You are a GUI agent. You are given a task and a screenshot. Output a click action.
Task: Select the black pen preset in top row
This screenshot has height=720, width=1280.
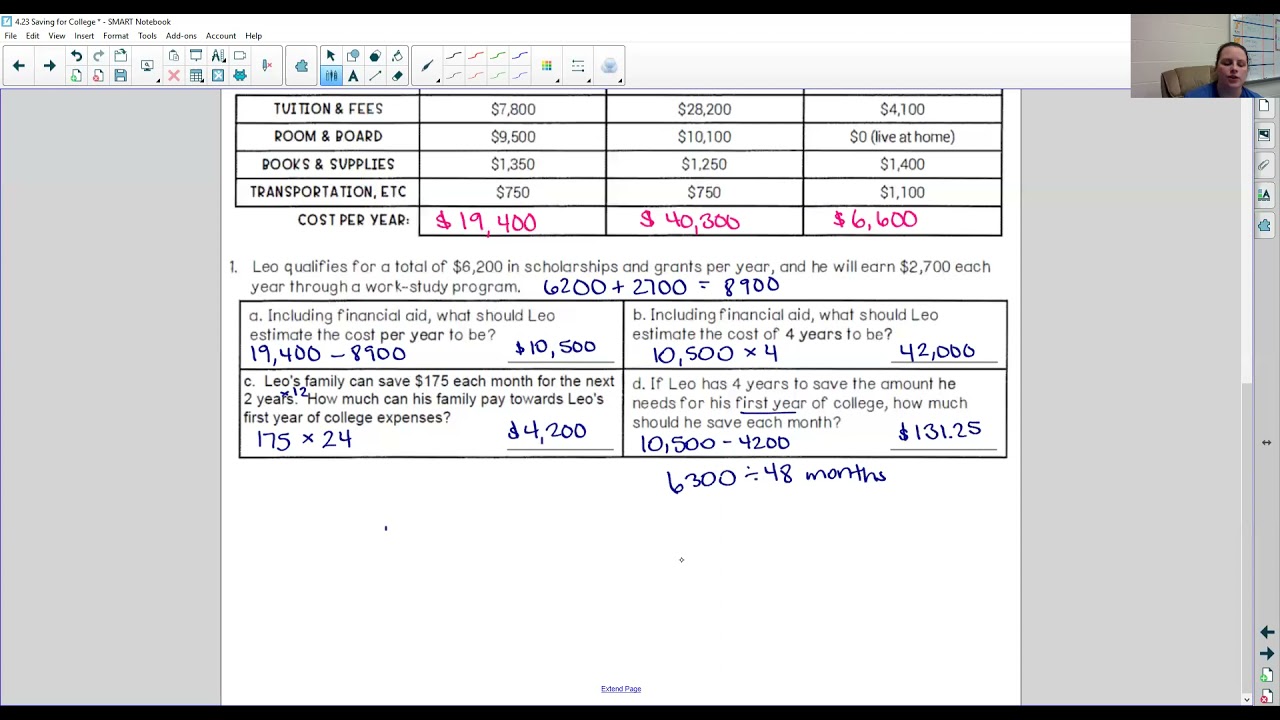pyautogui.click(x=453, y=56)
